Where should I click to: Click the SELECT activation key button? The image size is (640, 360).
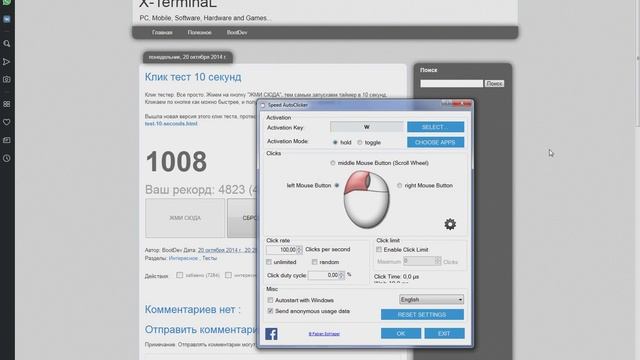436,127
